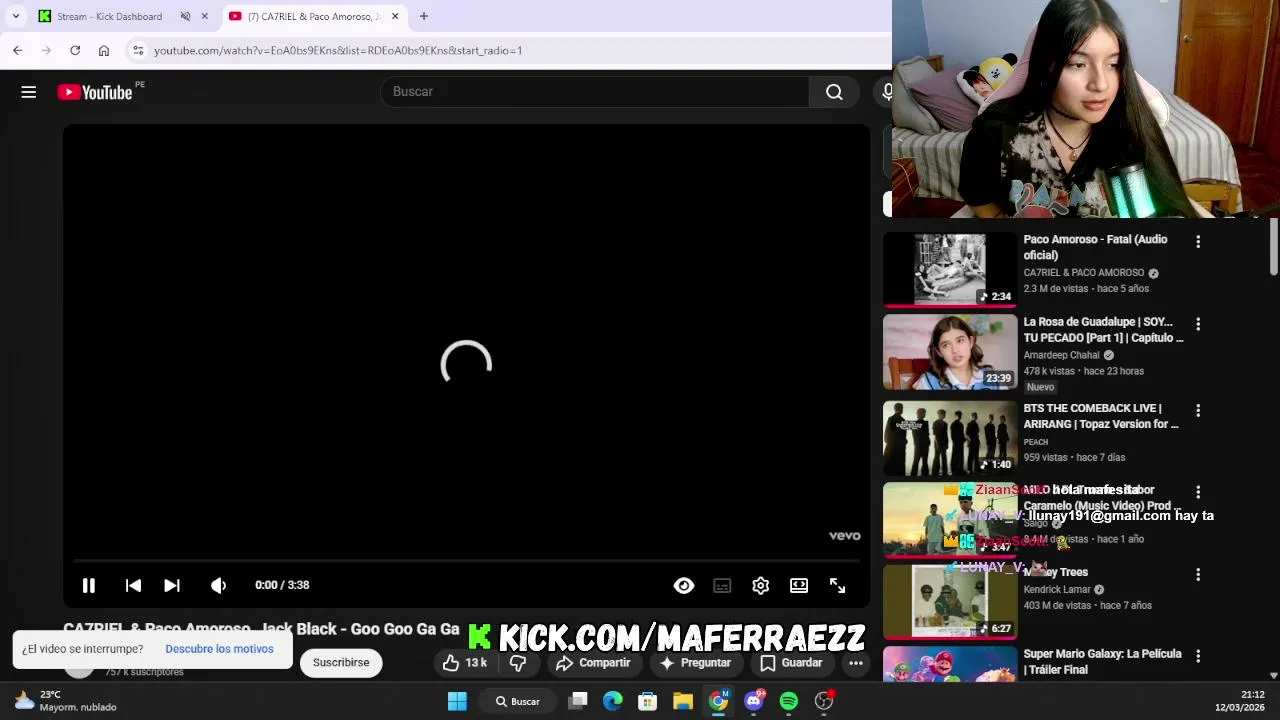Click the magnifier search button on YouTube

(x=834, y=92)
